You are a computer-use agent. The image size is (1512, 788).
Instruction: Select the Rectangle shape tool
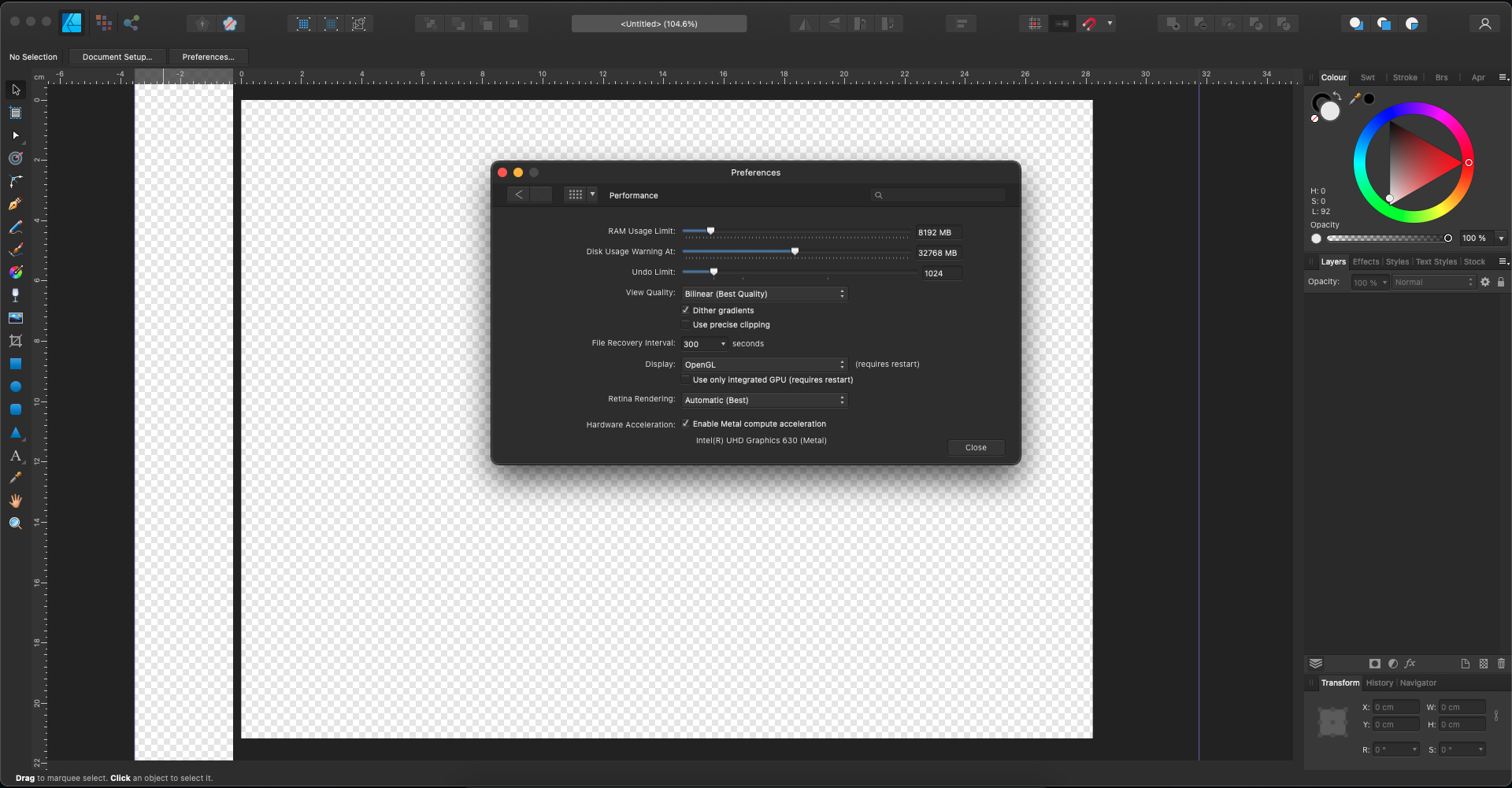point(16,364)
